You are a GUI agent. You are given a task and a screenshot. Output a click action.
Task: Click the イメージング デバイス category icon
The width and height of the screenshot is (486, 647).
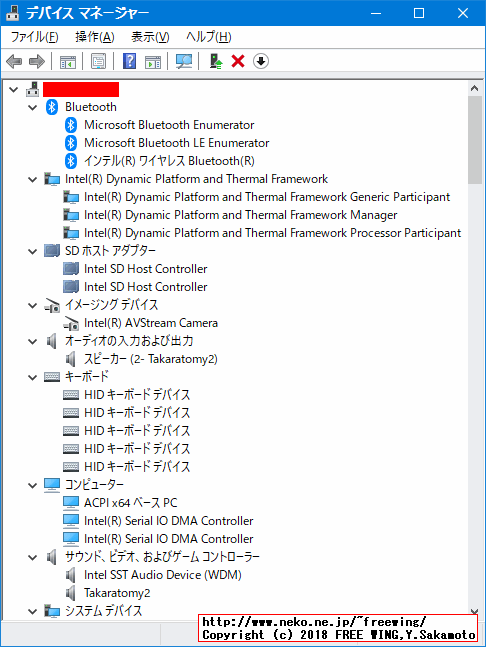click(x=52, y=305)
